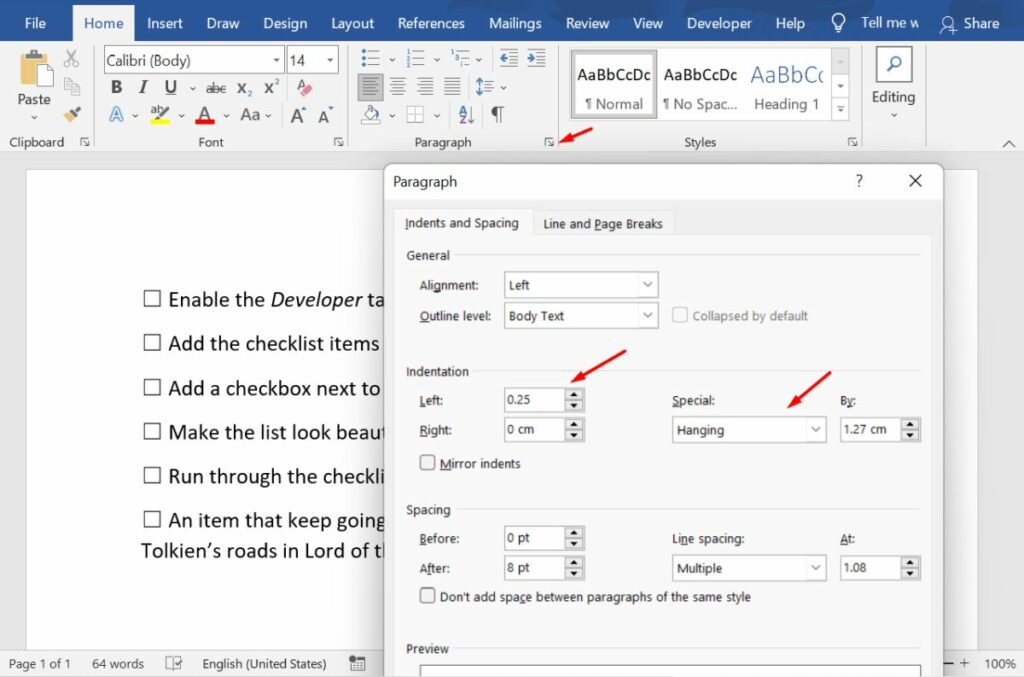
Task: Open the font size dropdown showing 14
Action: click(x=331, y=60)
